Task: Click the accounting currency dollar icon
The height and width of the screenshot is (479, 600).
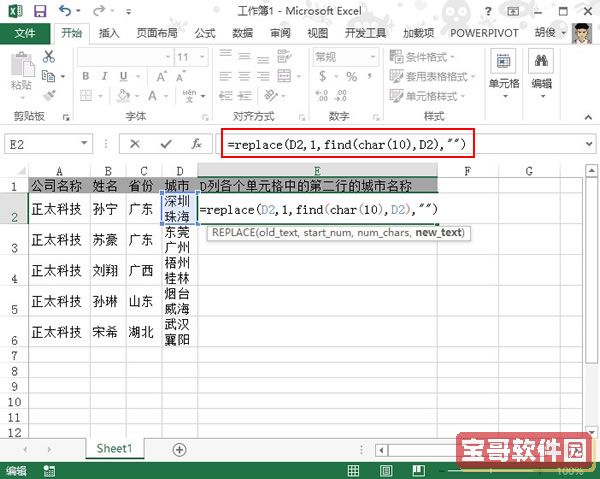Action: point(323,76)
